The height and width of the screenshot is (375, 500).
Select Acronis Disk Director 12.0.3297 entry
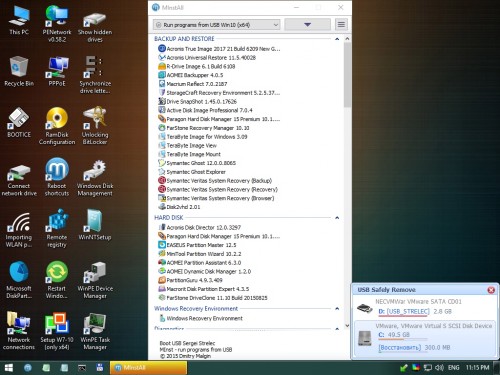[x=199, y=227]
